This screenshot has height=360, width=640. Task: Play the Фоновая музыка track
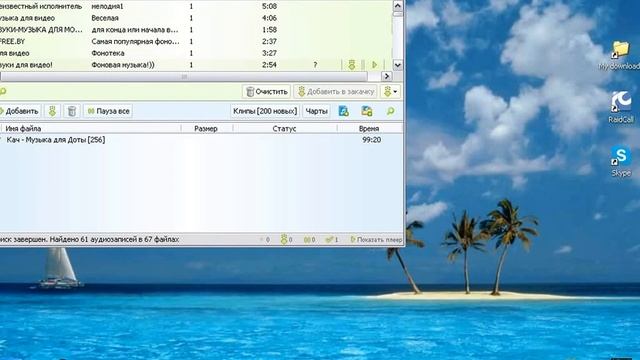click(374, 64)
